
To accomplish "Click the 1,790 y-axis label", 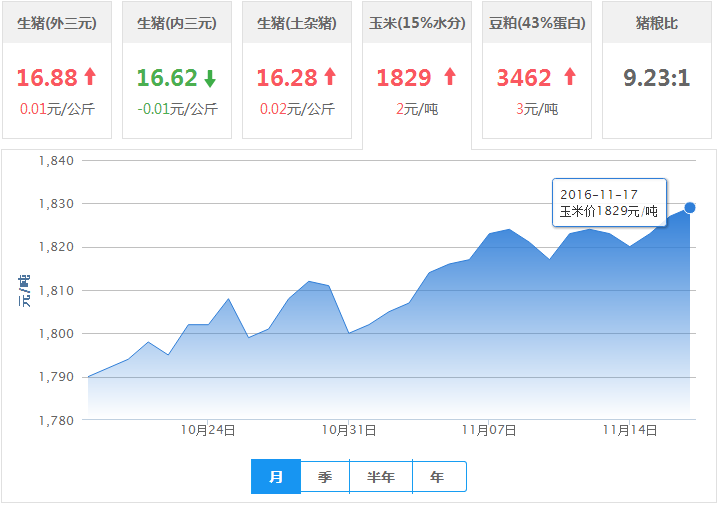I will point(56,377).
